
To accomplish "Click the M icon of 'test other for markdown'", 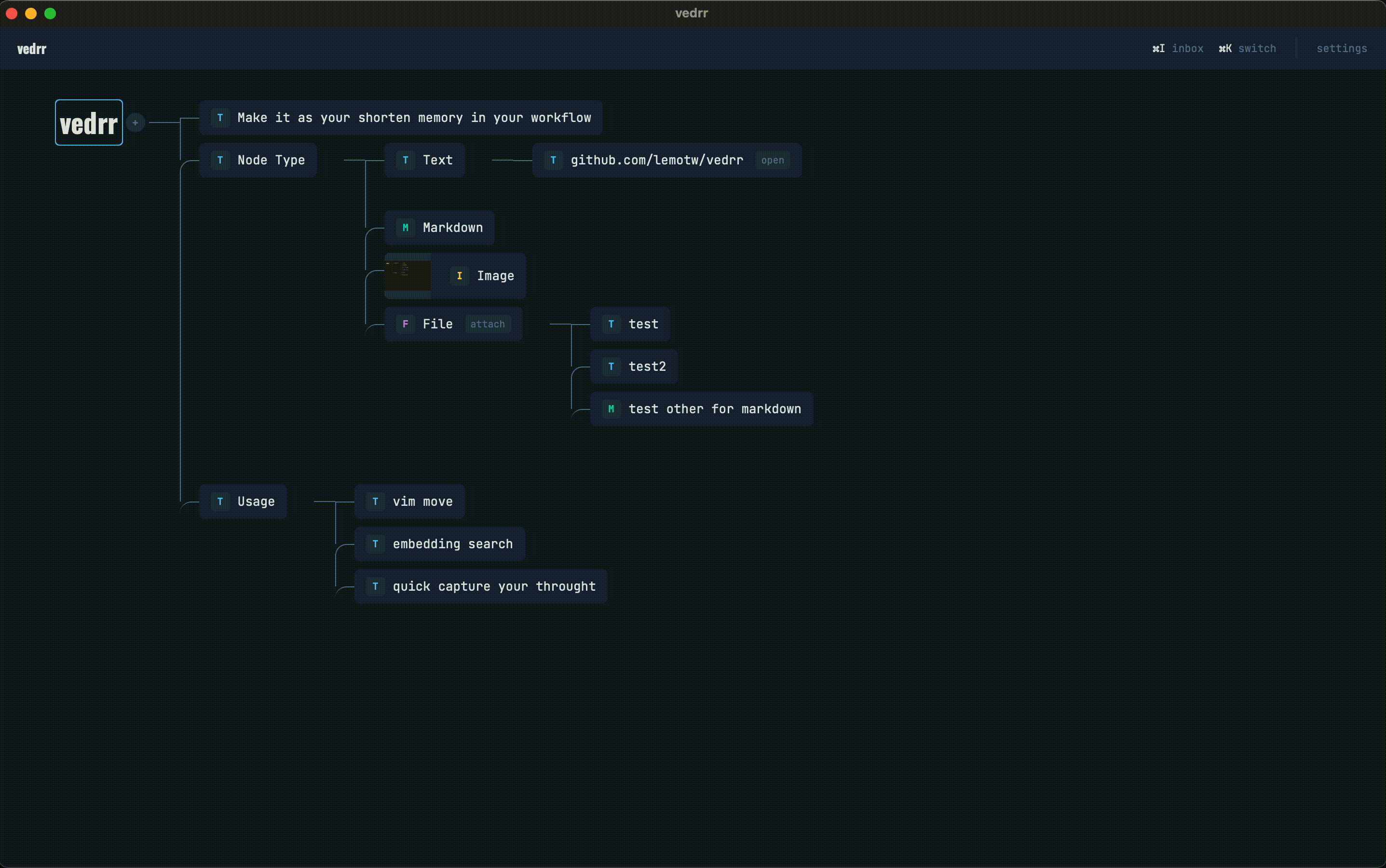I will click(x=611, y=409).
